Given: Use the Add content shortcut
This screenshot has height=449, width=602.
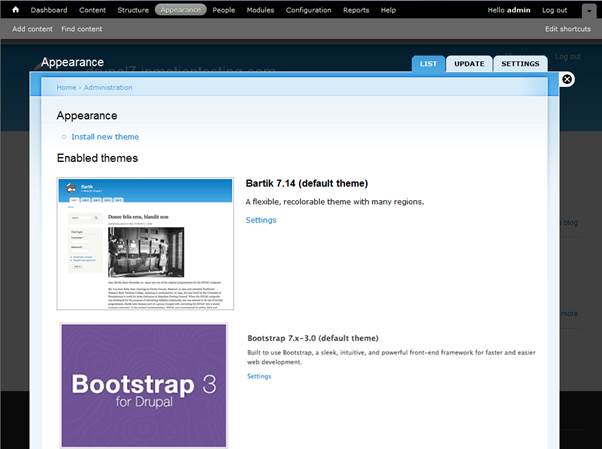Looking at the screenshot, I should 32,29.
